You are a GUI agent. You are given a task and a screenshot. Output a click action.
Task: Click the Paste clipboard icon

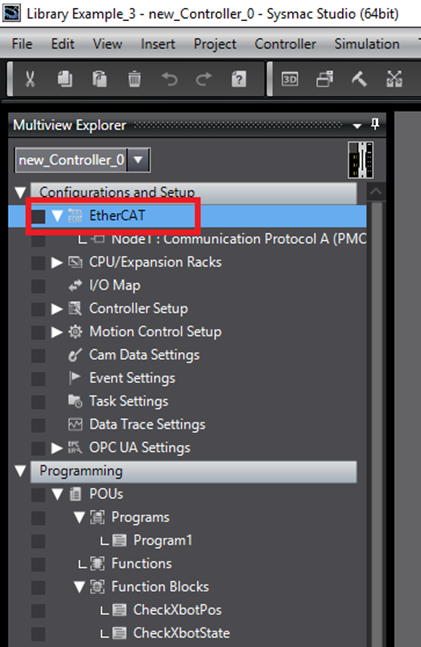coord(99,78)
